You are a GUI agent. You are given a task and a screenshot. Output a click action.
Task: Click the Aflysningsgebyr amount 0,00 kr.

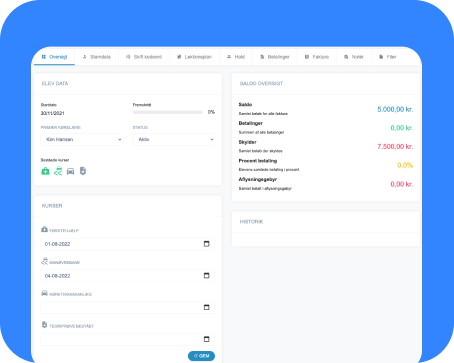(402, 184)
